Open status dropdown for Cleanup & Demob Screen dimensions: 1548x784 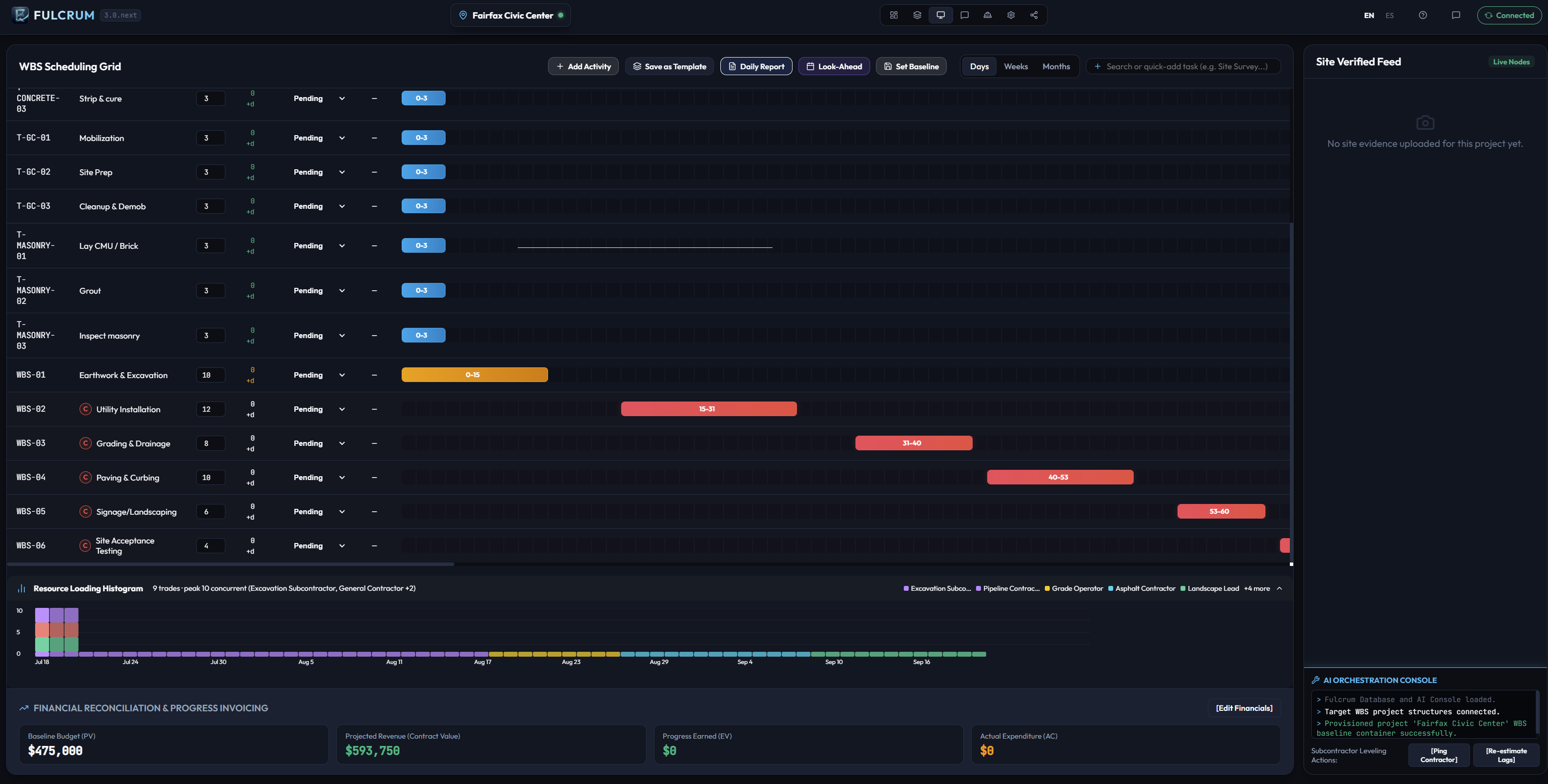pyautogui.click(x=319, y=206)
